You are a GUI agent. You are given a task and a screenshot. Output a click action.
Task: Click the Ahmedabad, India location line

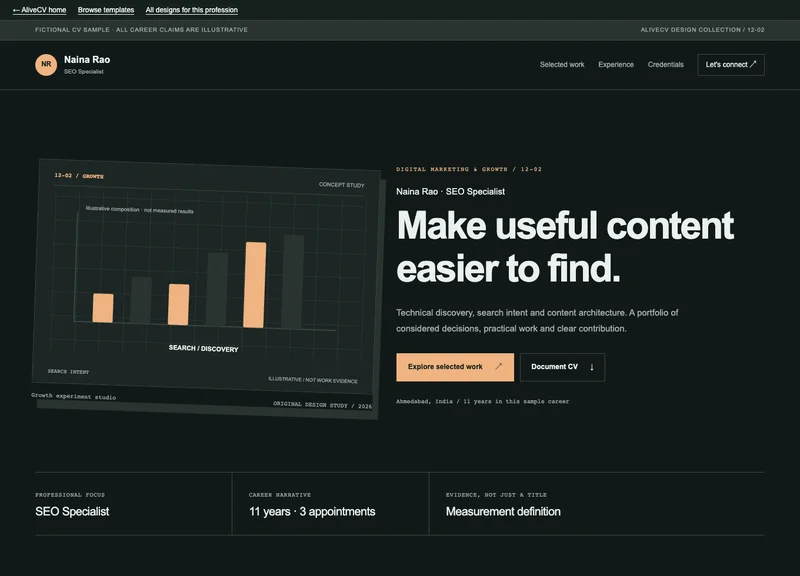482,402
